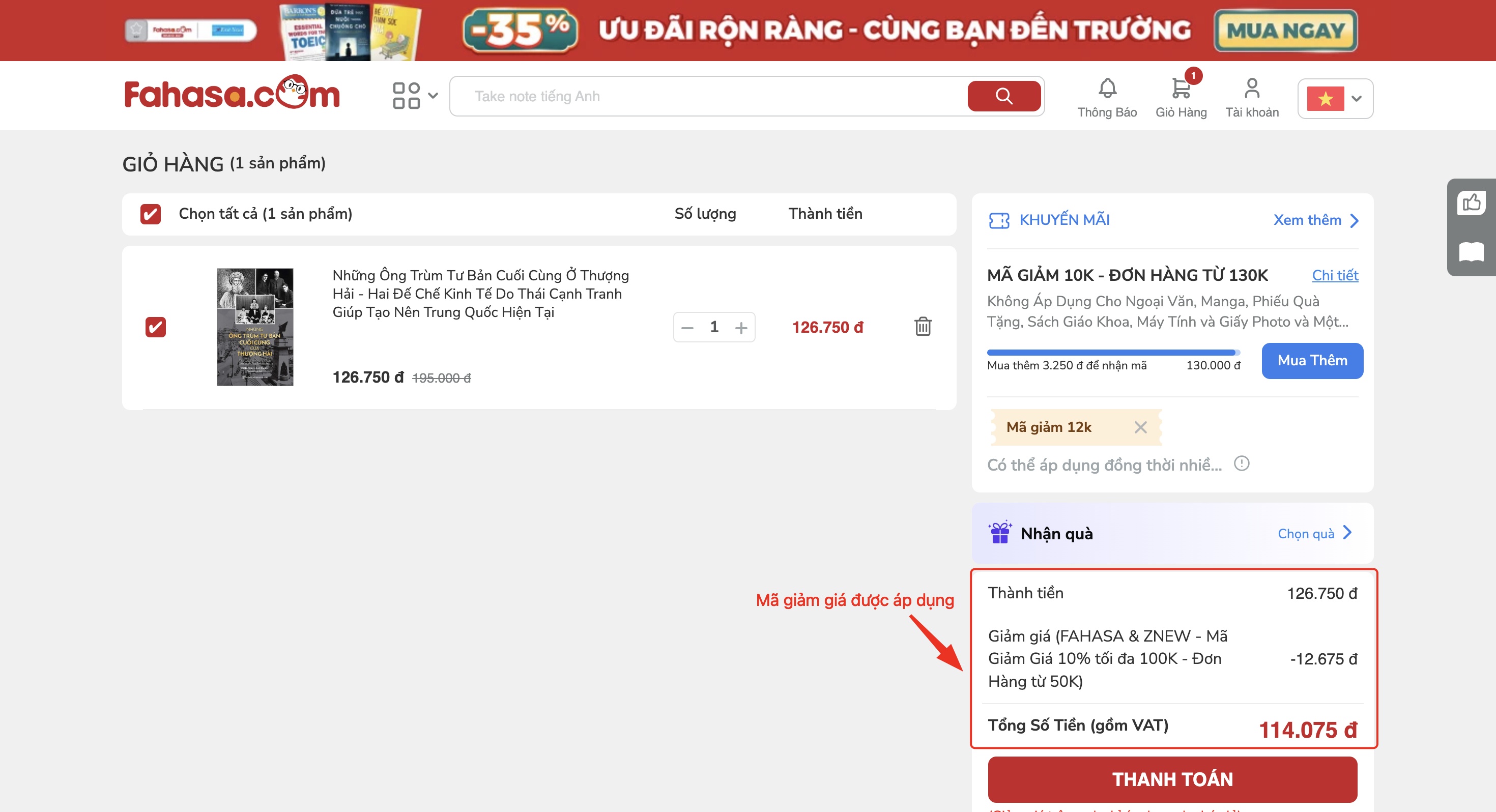Uncheck the book item checkbox
Image resolution: width=1496 pixels, height=812 pixels.
click(x=156, y=327)
